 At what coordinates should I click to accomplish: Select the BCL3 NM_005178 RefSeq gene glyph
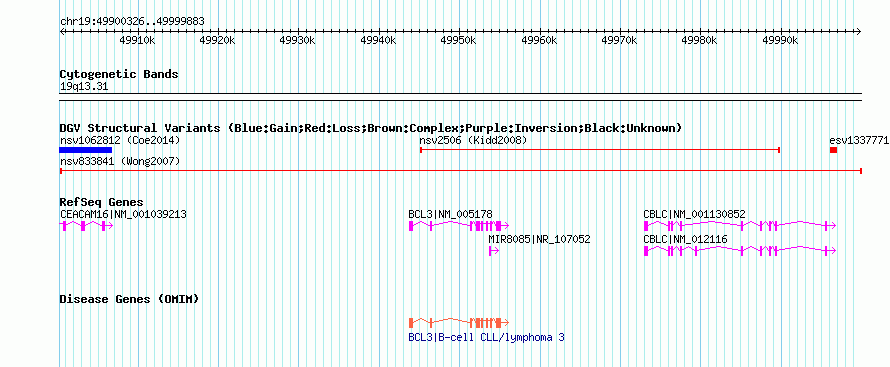click(x=458, y=226)
